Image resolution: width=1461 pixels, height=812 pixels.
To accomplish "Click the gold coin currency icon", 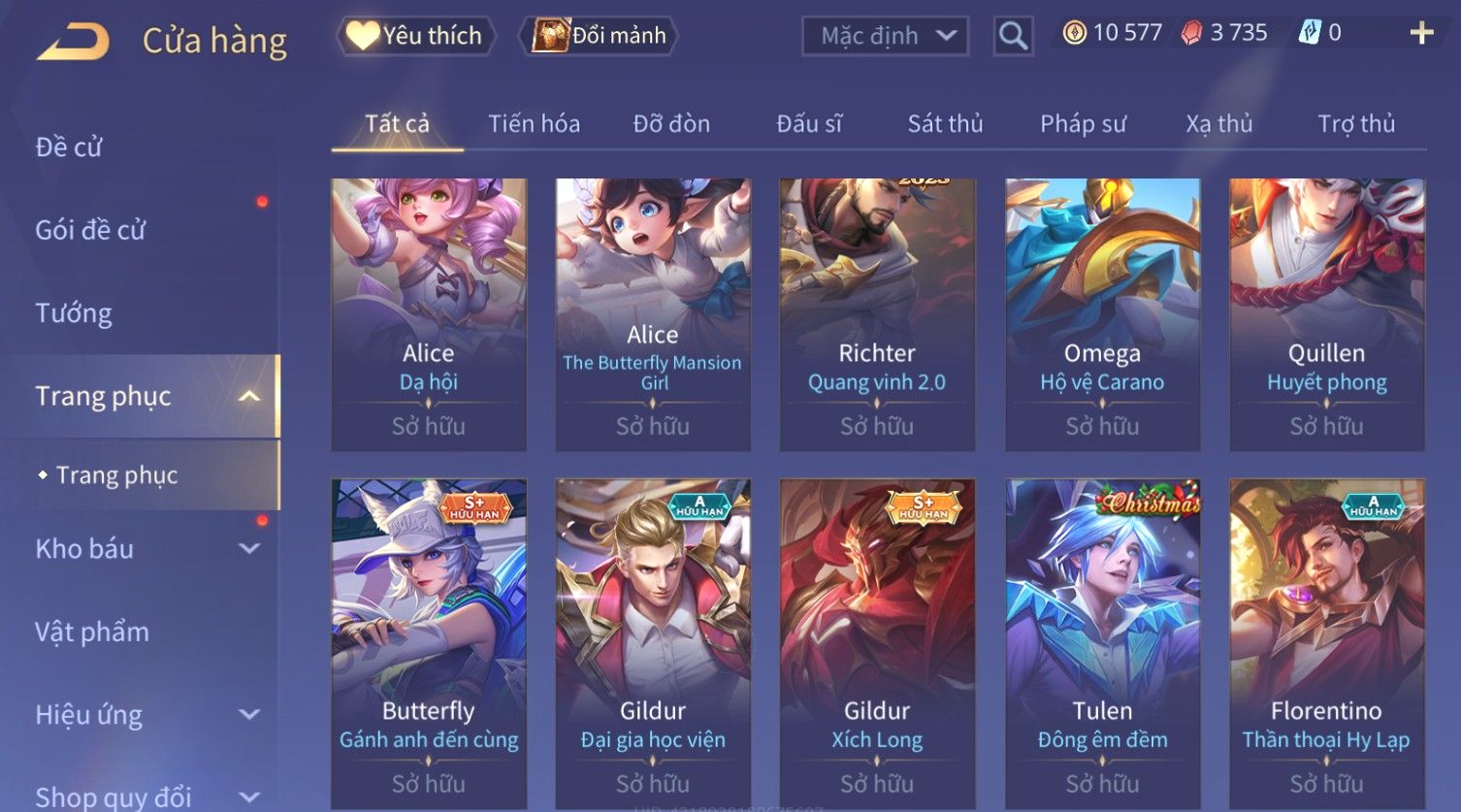I will click(x=1074, y=33).
